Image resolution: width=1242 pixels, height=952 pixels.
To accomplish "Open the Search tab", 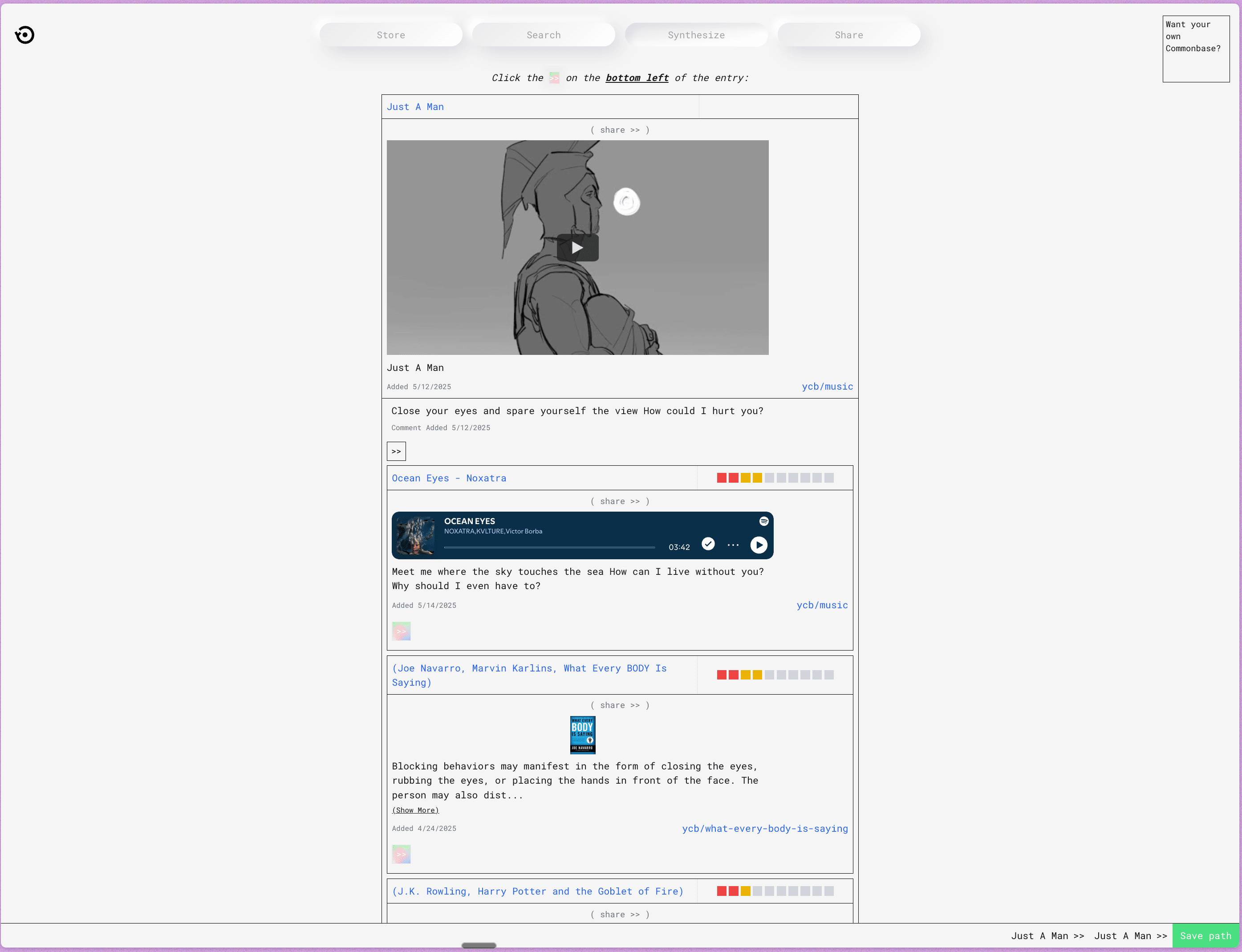I will pyautogui.click(x=544, y=35).
